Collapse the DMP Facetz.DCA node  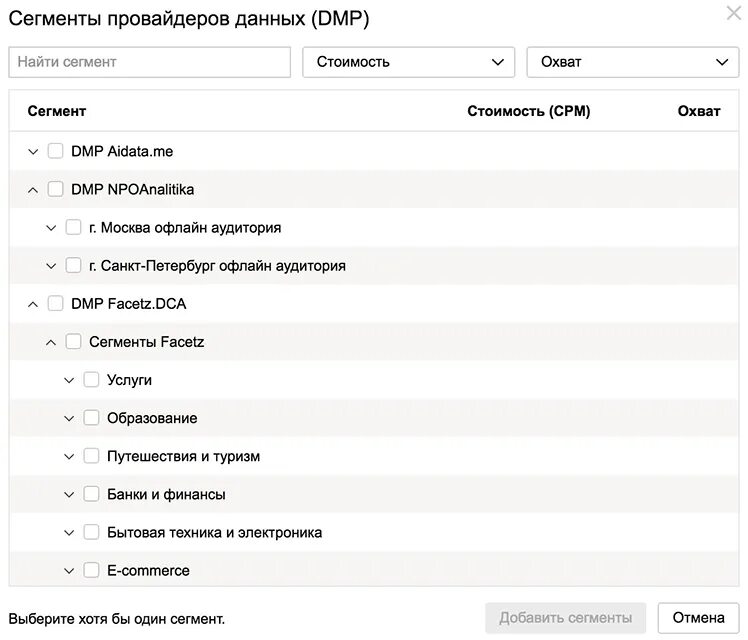pos(33,304)
